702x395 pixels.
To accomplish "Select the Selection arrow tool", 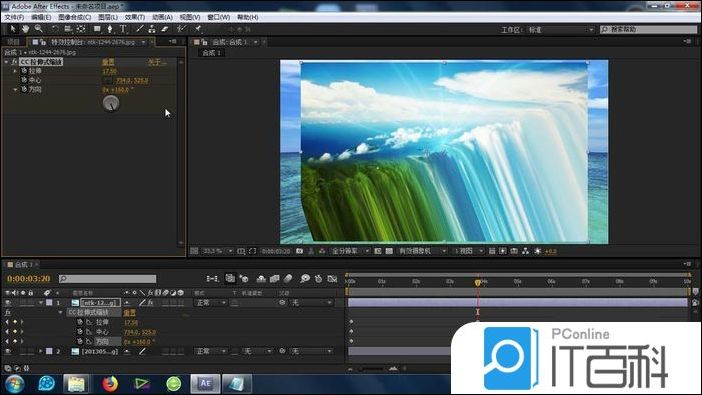I will [13, 29].
